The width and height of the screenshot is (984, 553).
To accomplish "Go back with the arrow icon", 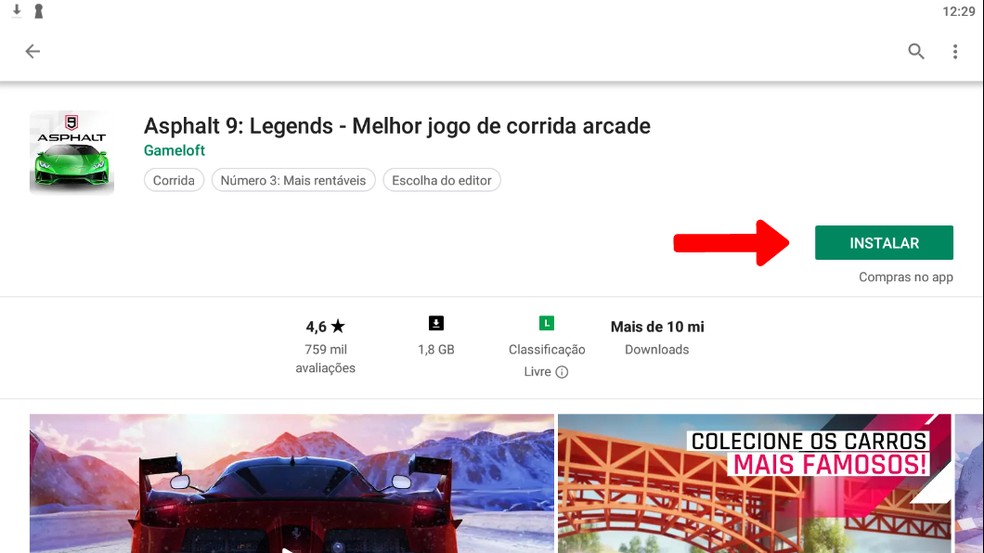I will coord(33,51).
